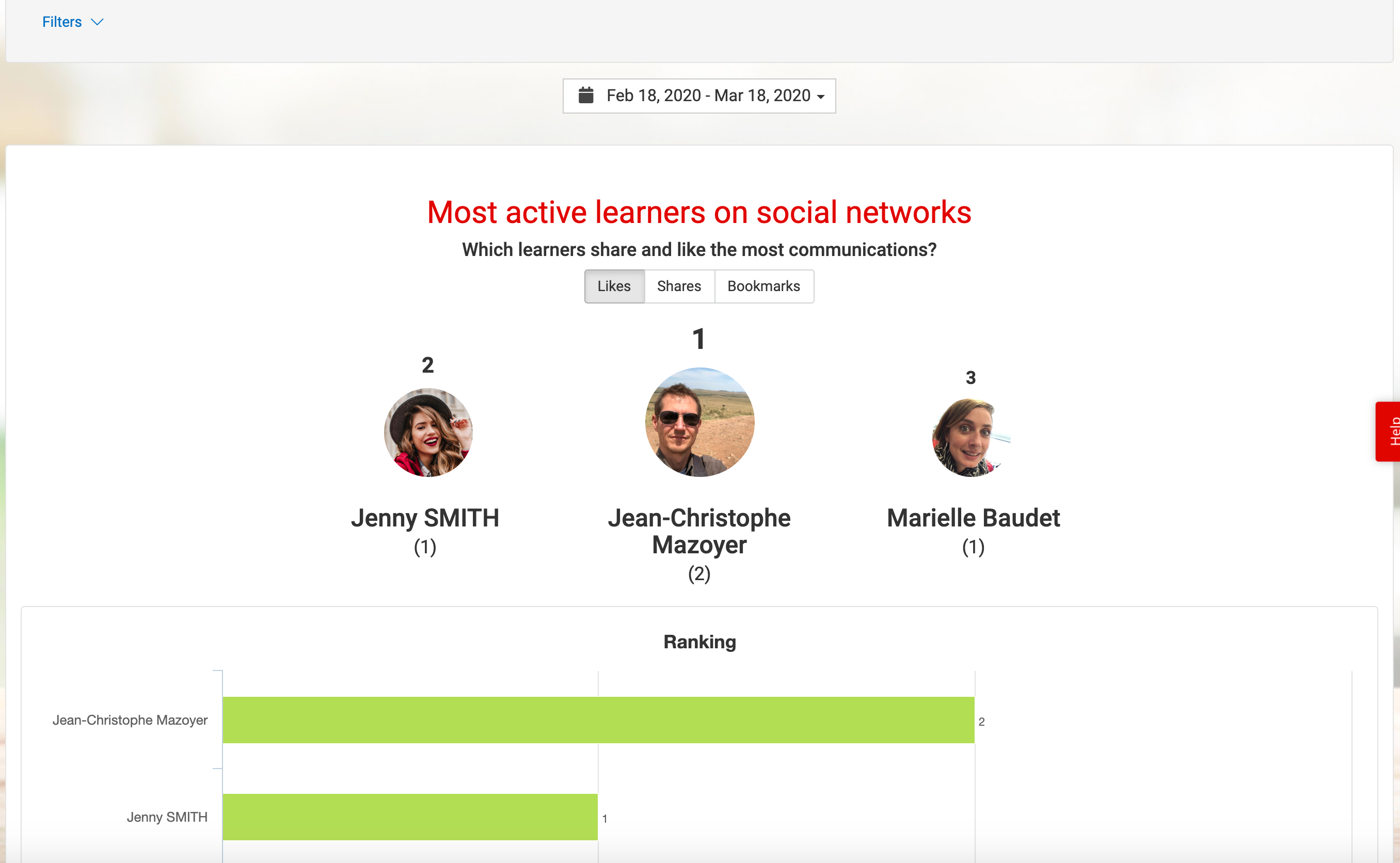The width and height of the screenshot is (1400, 863).
Task: Switch to the Likes tab
Action: [614, 286]
